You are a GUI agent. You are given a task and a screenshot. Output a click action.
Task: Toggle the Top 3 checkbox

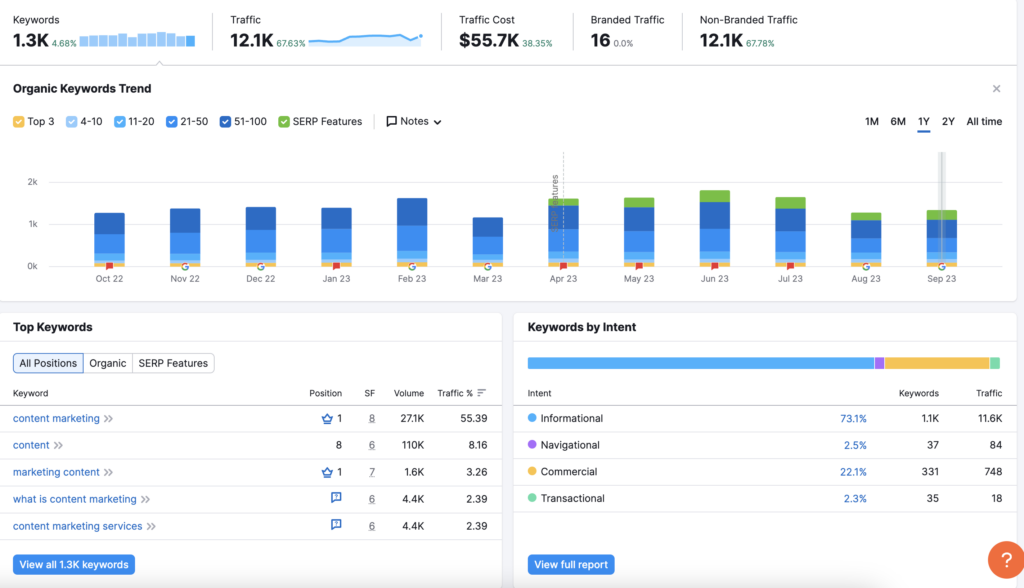(x=18, y=122)
